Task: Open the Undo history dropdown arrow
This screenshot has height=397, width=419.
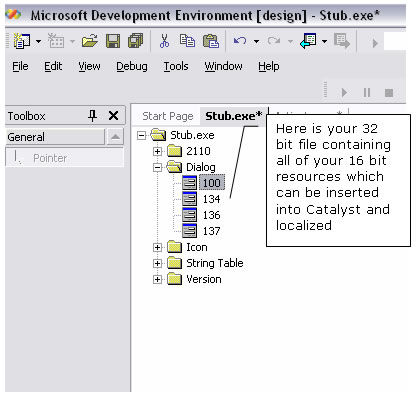Action: (x=256, y=41)
